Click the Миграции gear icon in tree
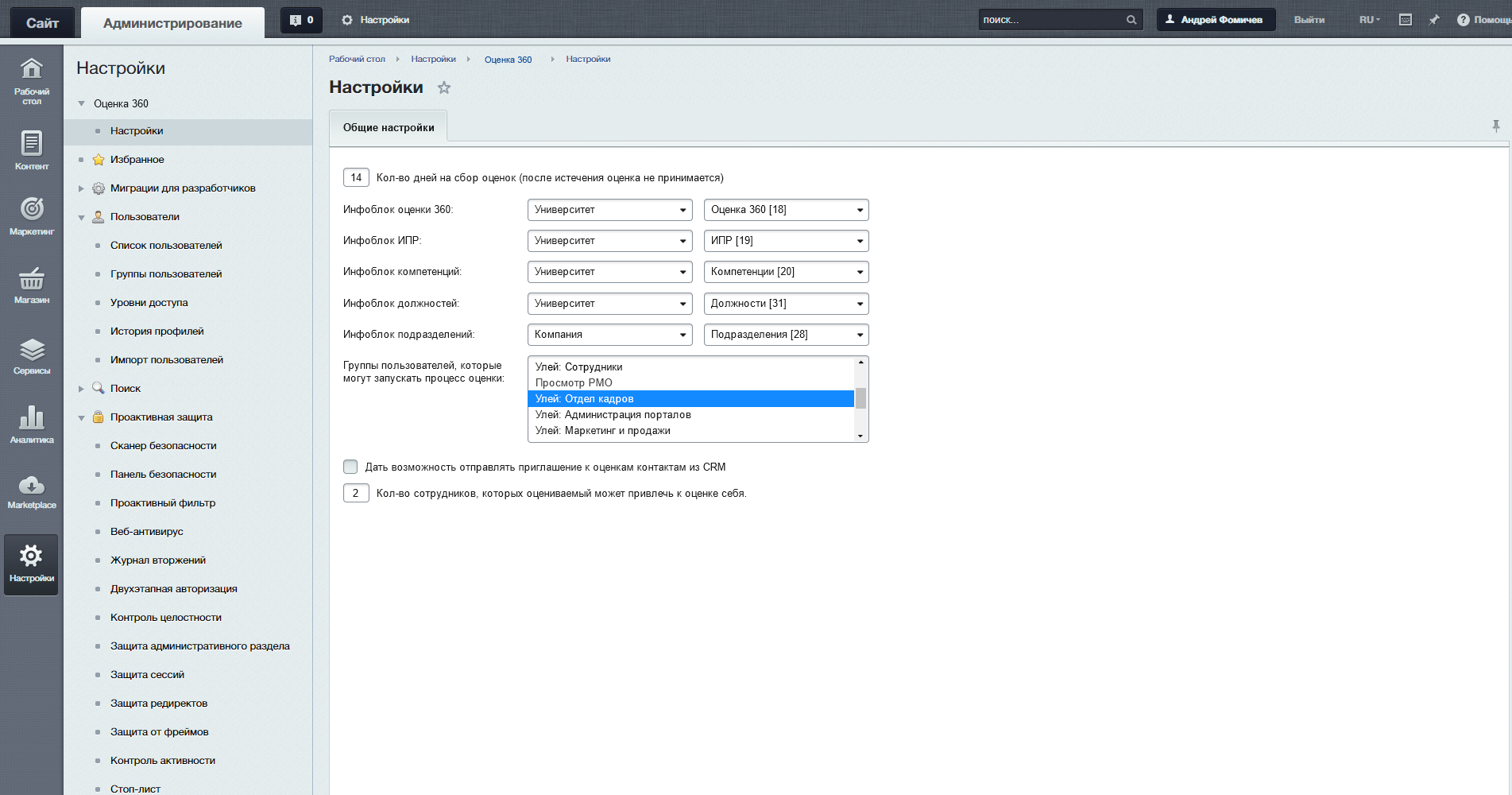The height and width of the screenshot is (795, 1512). point(99,188)
